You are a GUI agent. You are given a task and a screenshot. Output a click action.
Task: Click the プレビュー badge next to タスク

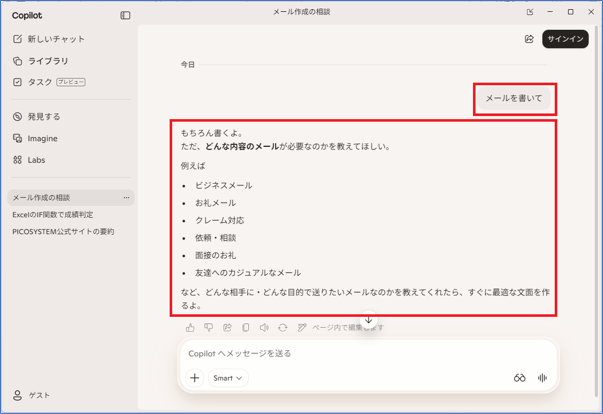(71, 82)
